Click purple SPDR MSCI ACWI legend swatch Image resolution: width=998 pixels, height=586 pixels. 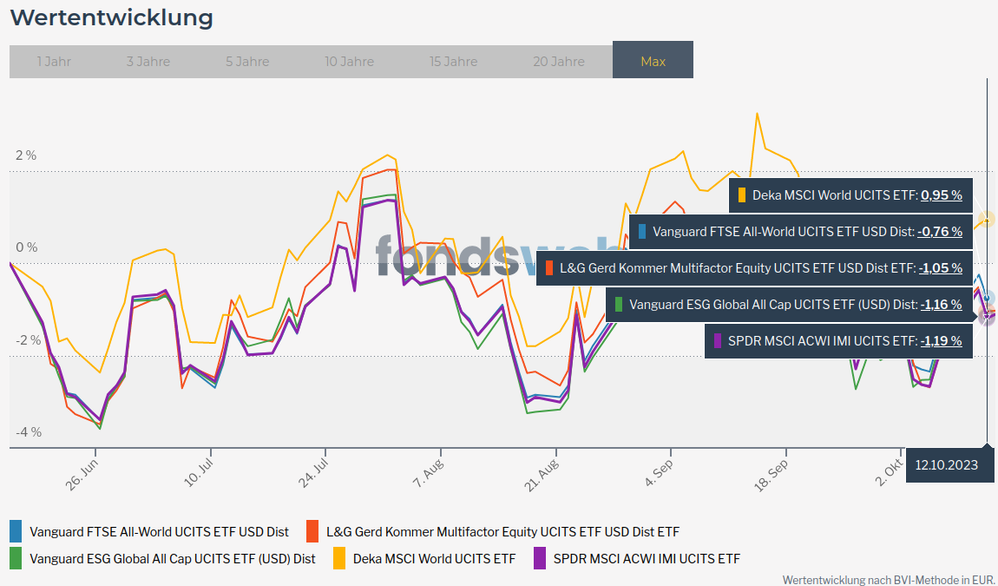pyautogui.click(x=541, y=558)
